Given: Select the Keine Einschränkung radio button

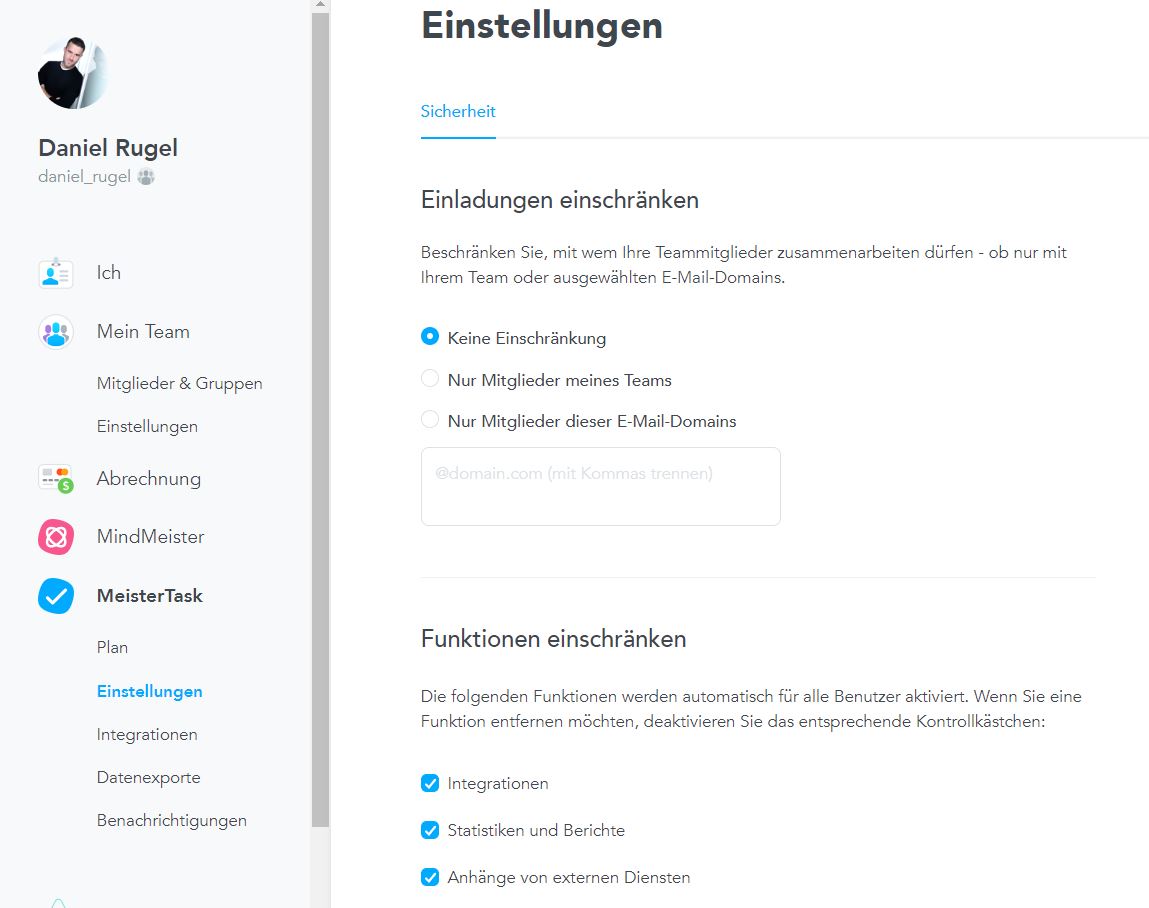Looking at the screenshot, I should coord(430,337).
